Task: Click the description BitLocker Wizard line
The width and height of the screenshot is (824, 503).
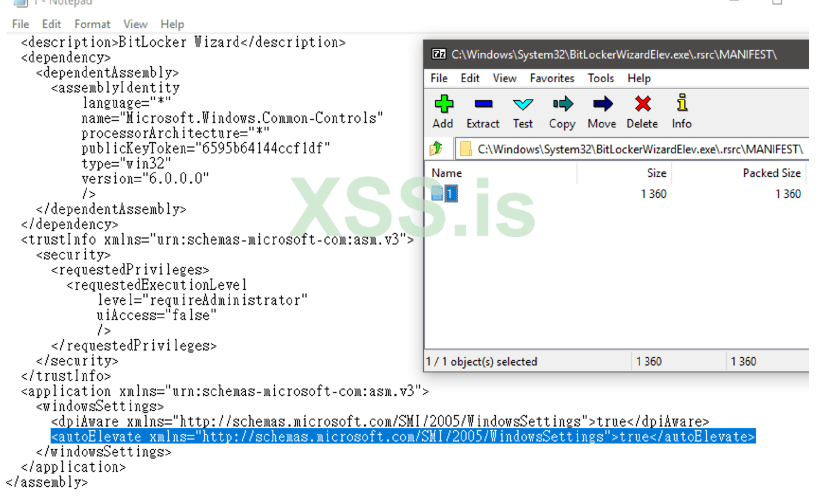Action: click(x=183, y=42)
